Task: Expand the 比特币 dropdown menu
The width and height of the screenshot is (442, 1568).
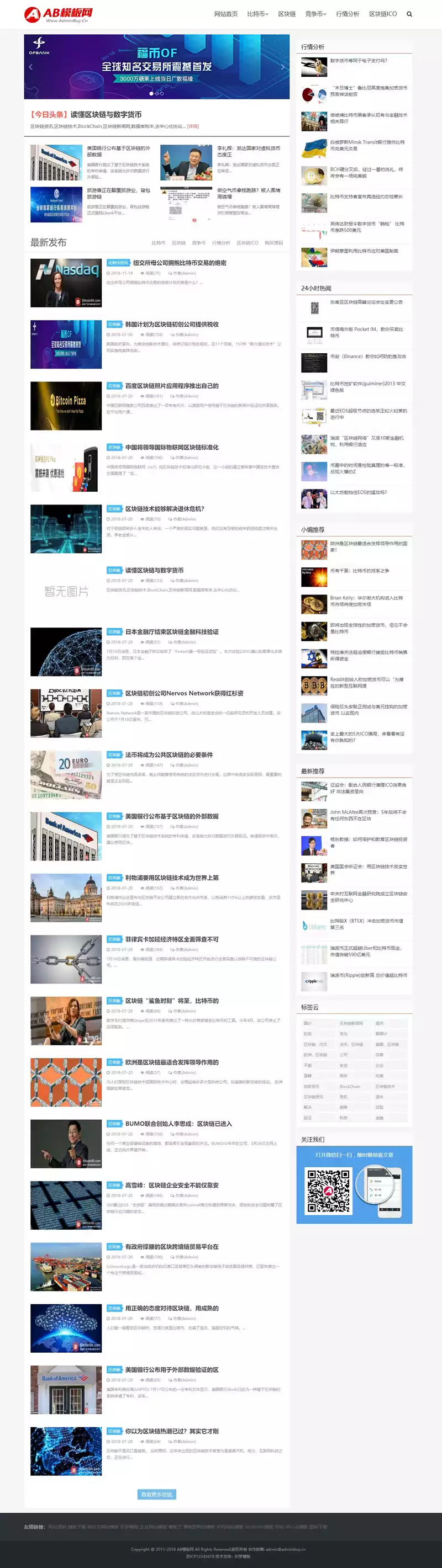Action: pos(257,14)
